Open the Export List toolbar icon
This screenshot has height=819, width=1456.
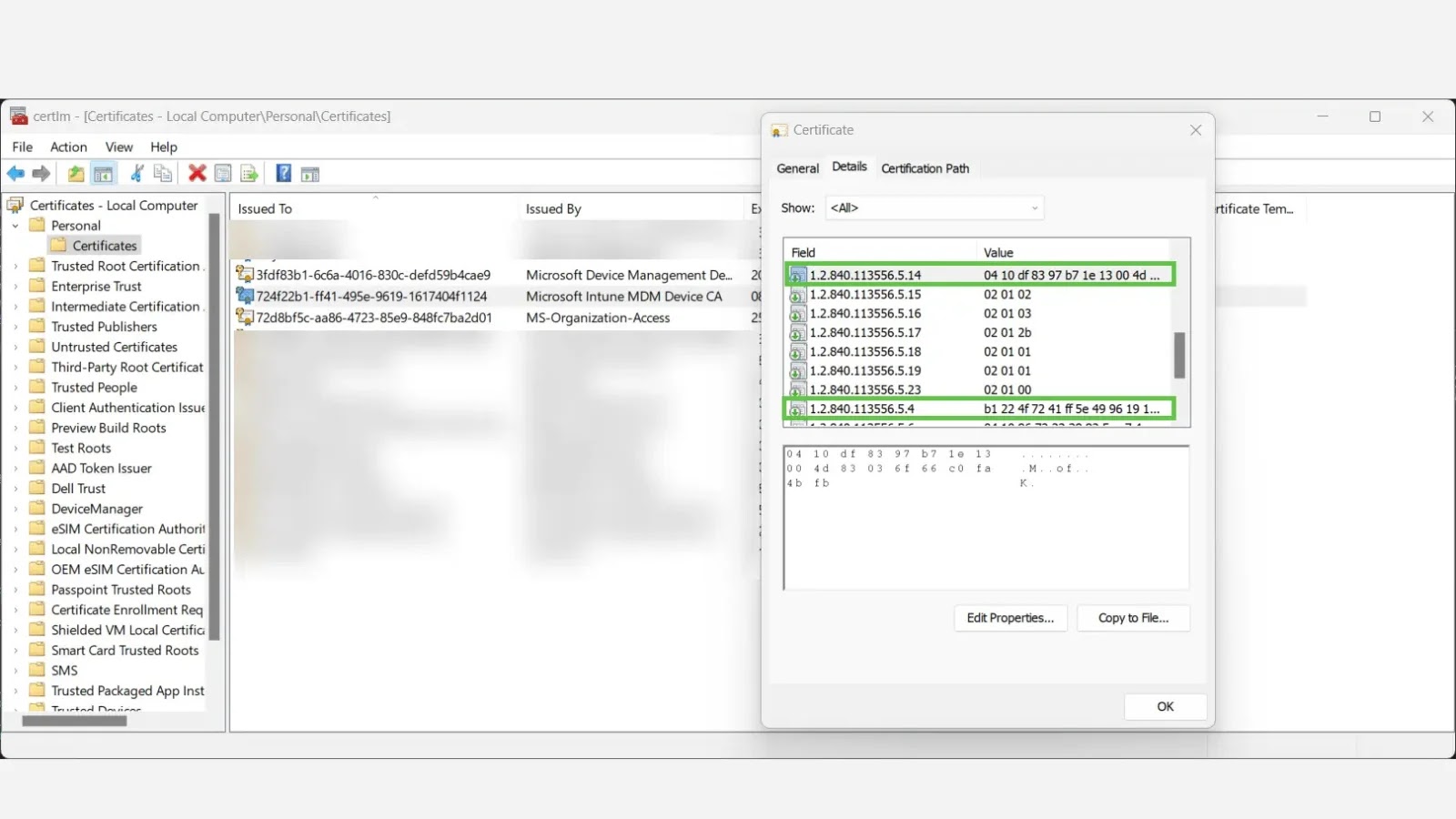(x=250, y=173)
